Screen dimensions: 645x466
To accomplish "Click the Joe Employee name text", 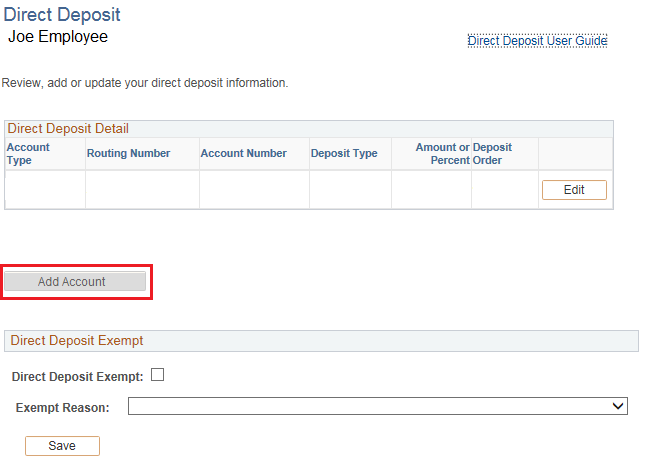I will pos(58,37).
